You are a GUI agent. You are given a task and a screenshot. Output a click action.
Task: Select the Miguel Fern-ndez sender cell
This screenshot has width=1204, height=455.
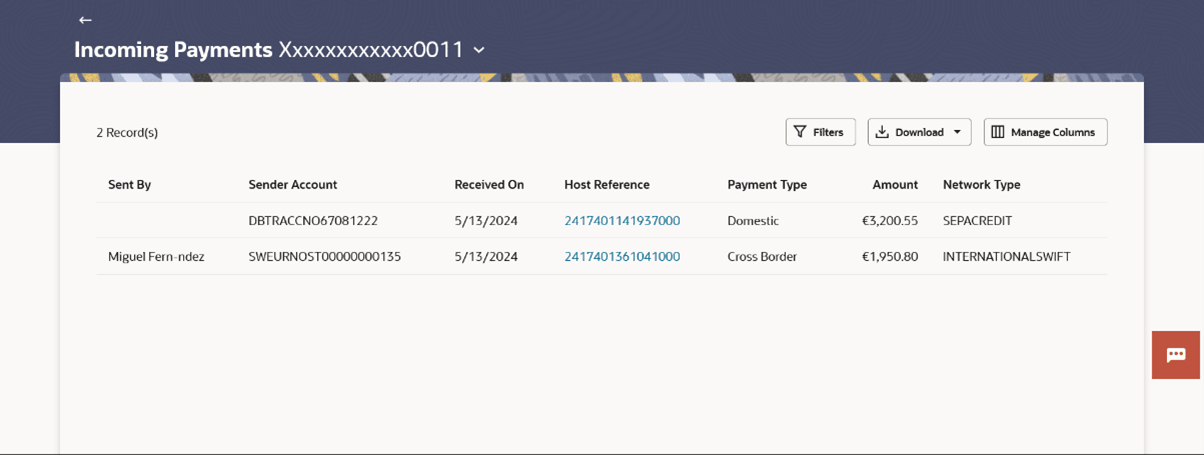pyautogui.click(x=156, y=257)
